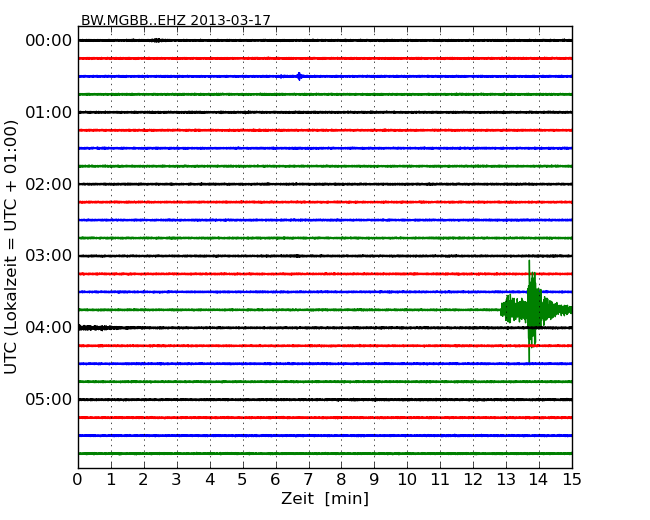Click the 02:00 black trace line
This screenshot has width=650, height=520.
(x=325, y=184)
